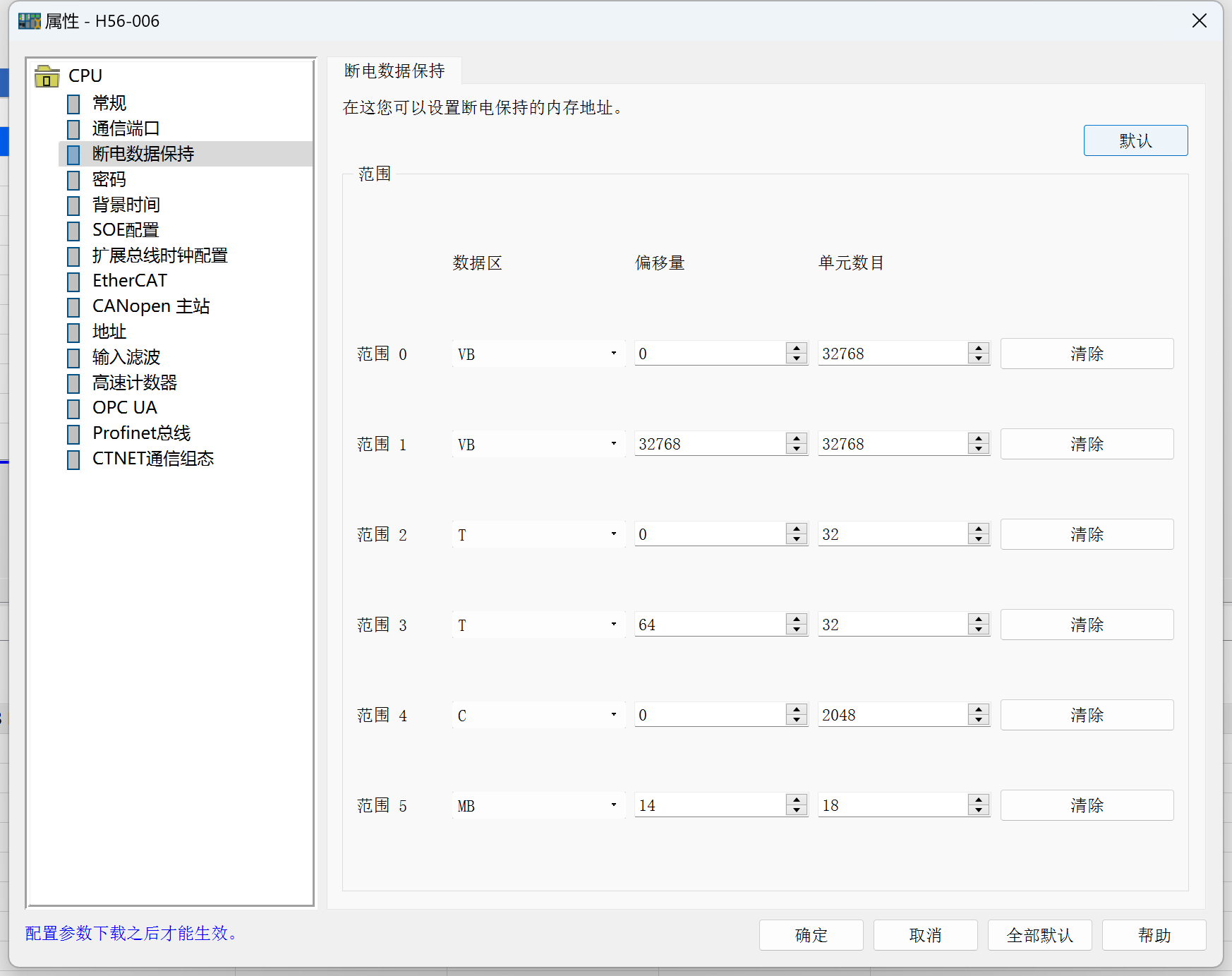The image size is (1232, 976).
Task: Click the page icon beside 密码
Action: [73, 180]
